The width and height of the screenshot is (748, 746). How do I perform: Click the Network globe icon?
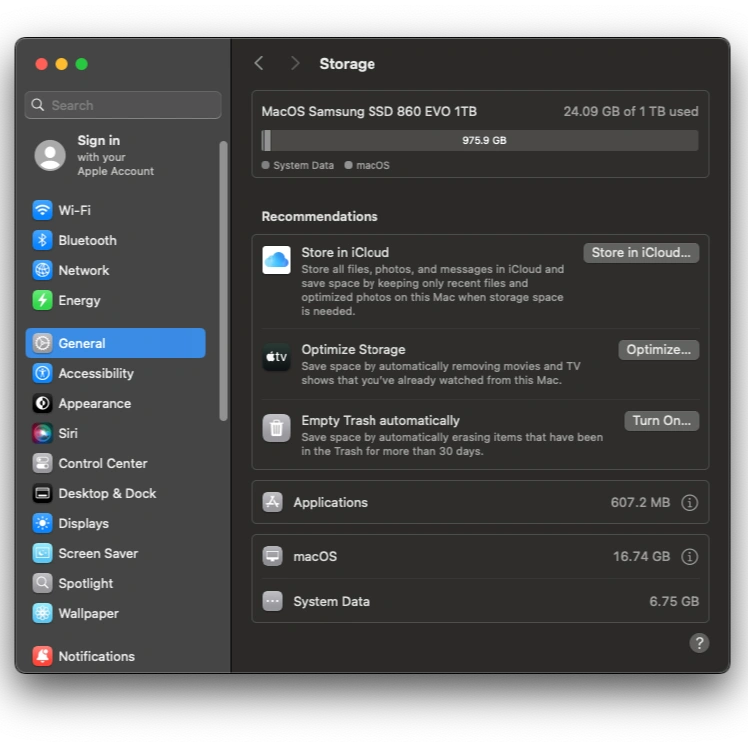click(x=42, y=270)
